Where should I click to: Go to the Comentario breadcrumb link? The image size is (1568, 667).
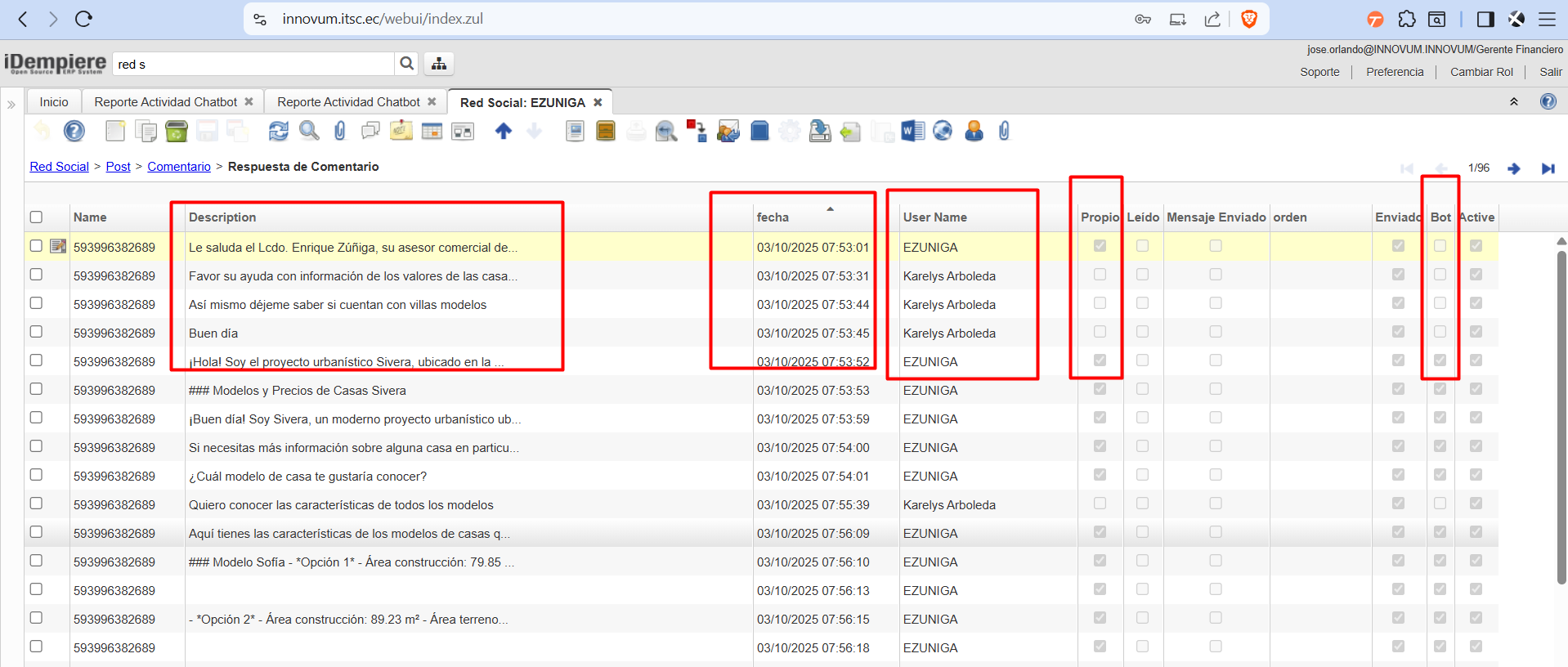point(179,167)
